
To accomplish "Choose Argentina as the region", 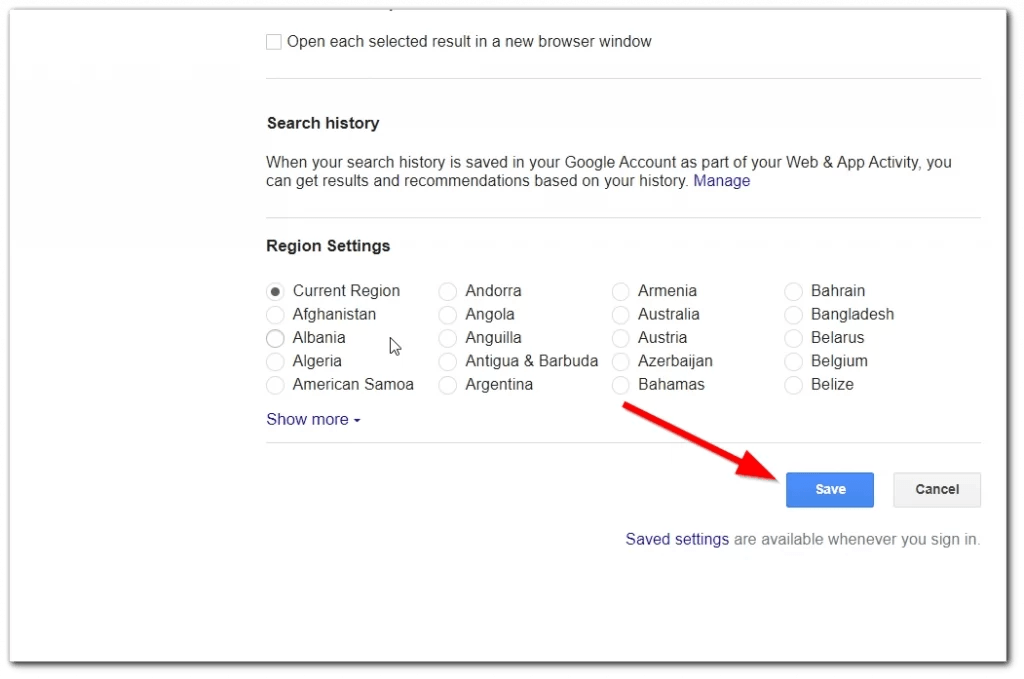I will pos(447,384).
